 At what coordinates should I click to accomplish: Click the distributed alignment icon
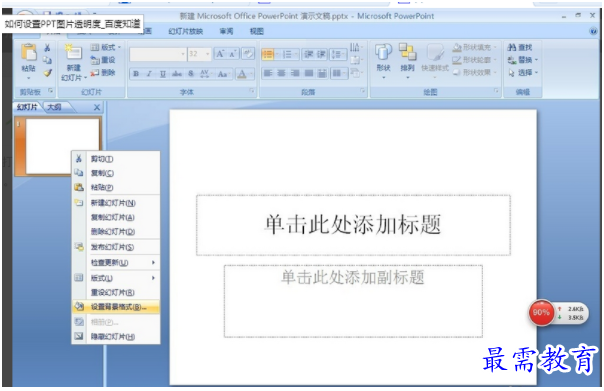[322, 73]
